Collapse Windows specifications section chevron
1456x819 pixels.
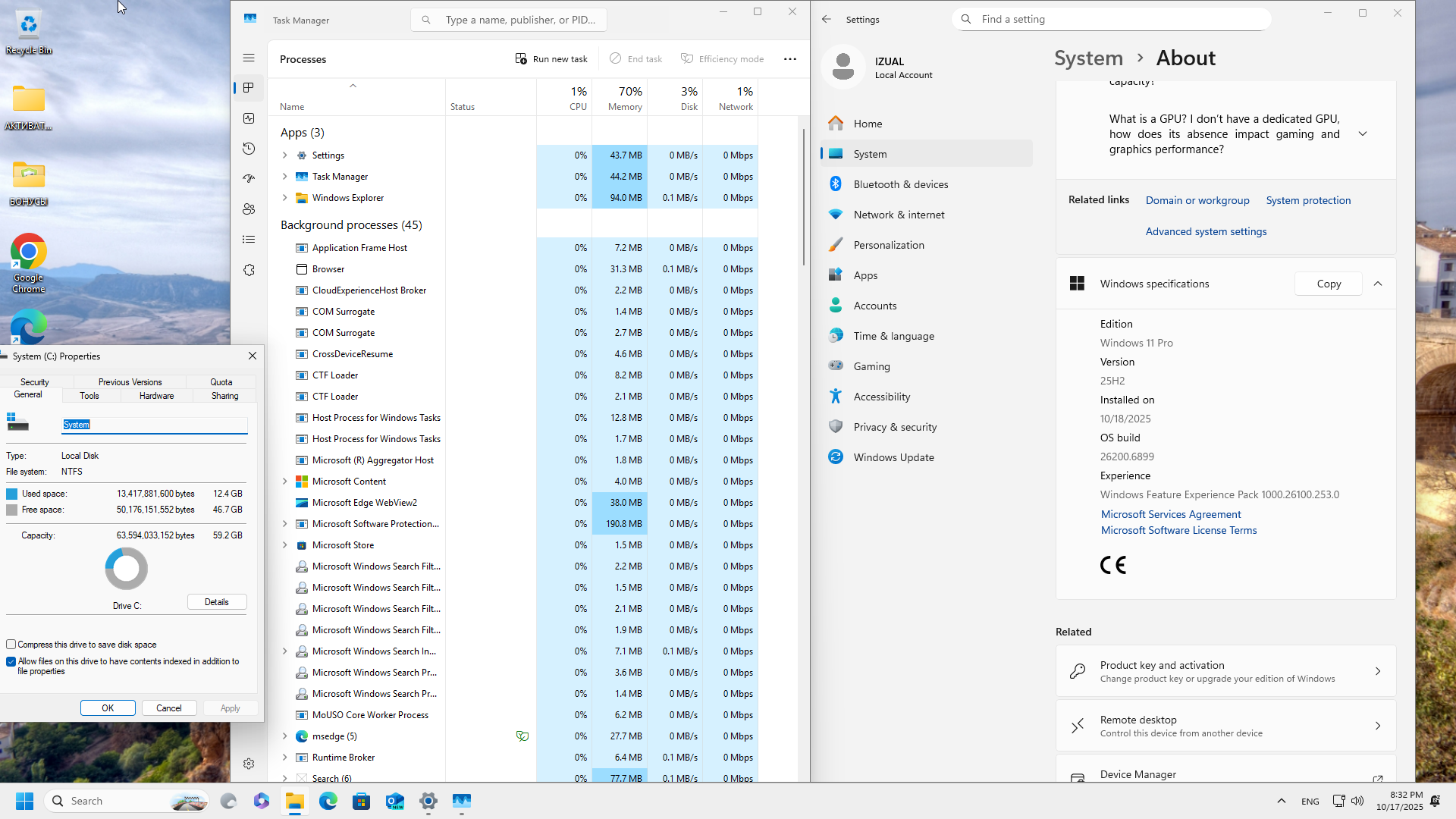1378,284
